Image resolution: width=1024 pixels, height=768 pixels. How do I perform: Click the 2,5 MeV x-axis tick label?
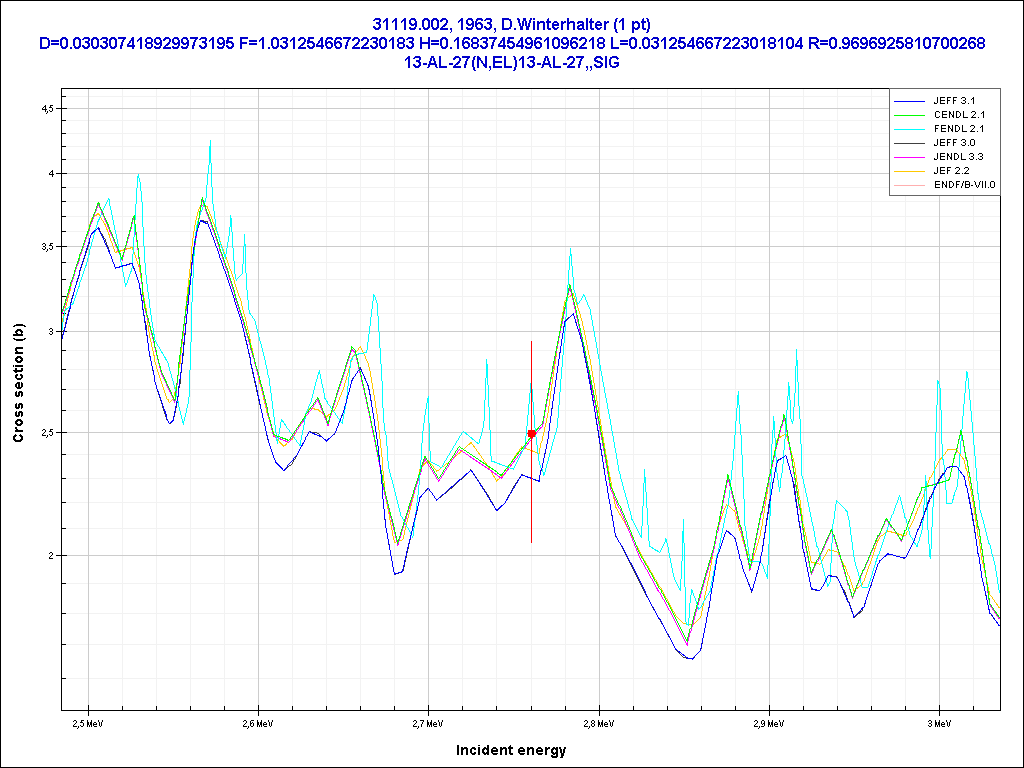click(x=89, y=722)
